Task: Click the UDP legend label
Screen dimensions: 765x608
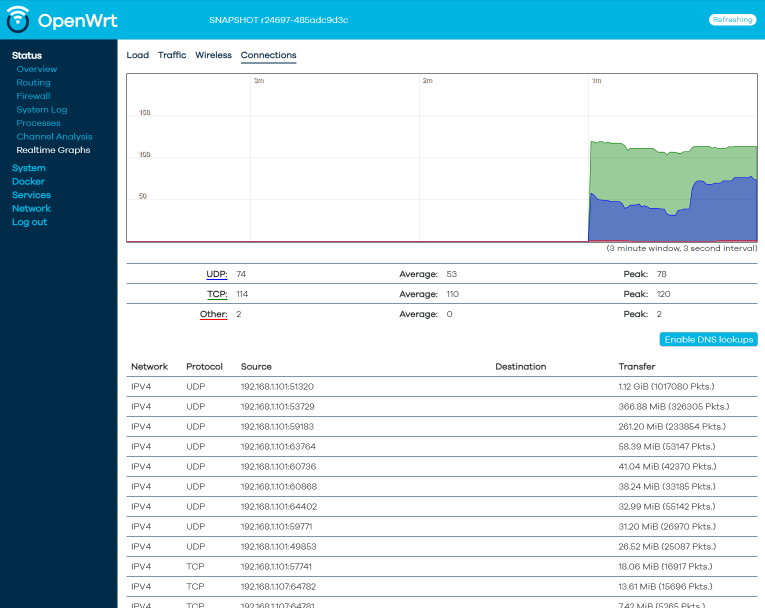Action: [x=216, y=274]
